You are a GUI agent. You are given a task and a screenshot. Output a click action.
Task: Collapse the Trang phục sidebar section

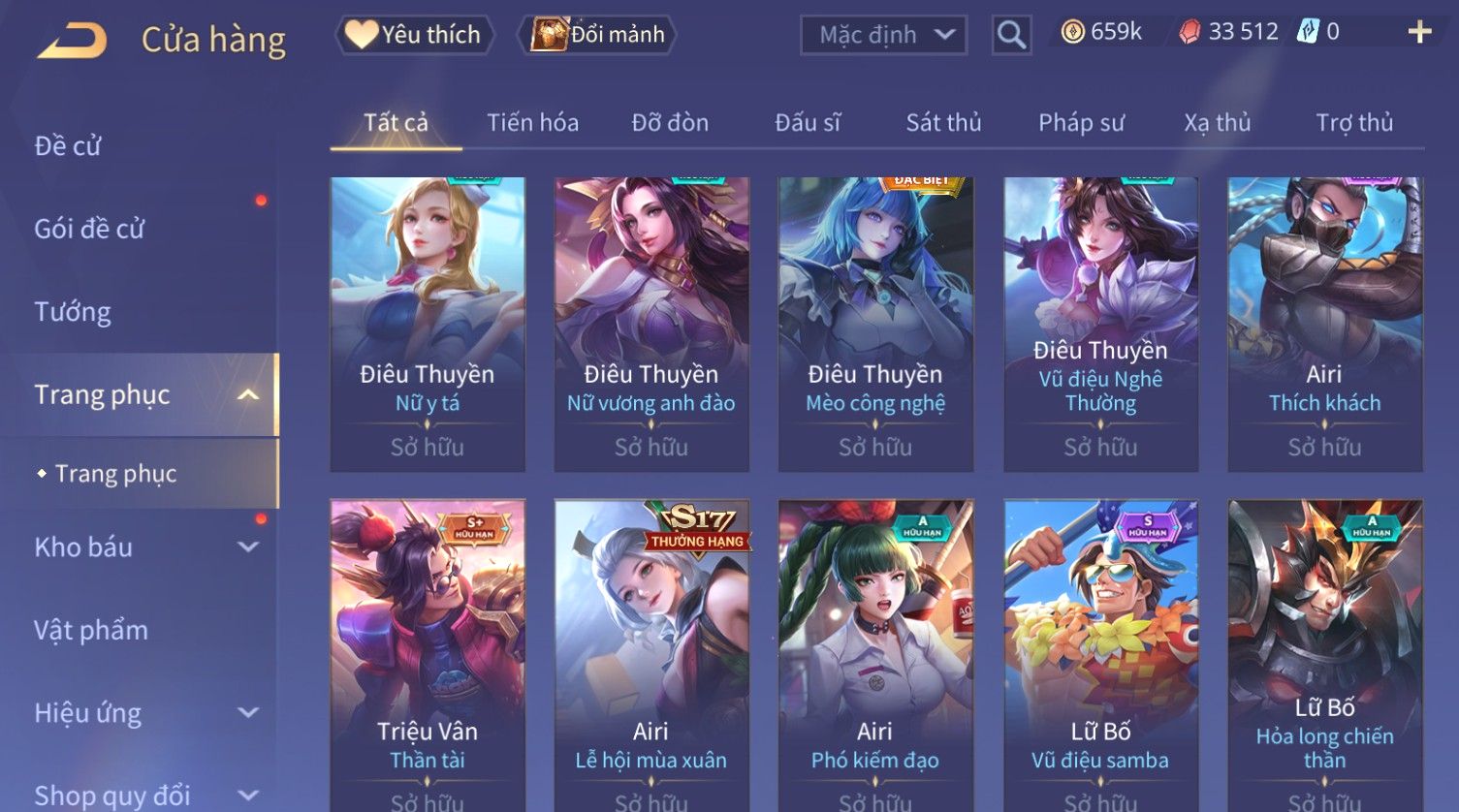(248, 394)
